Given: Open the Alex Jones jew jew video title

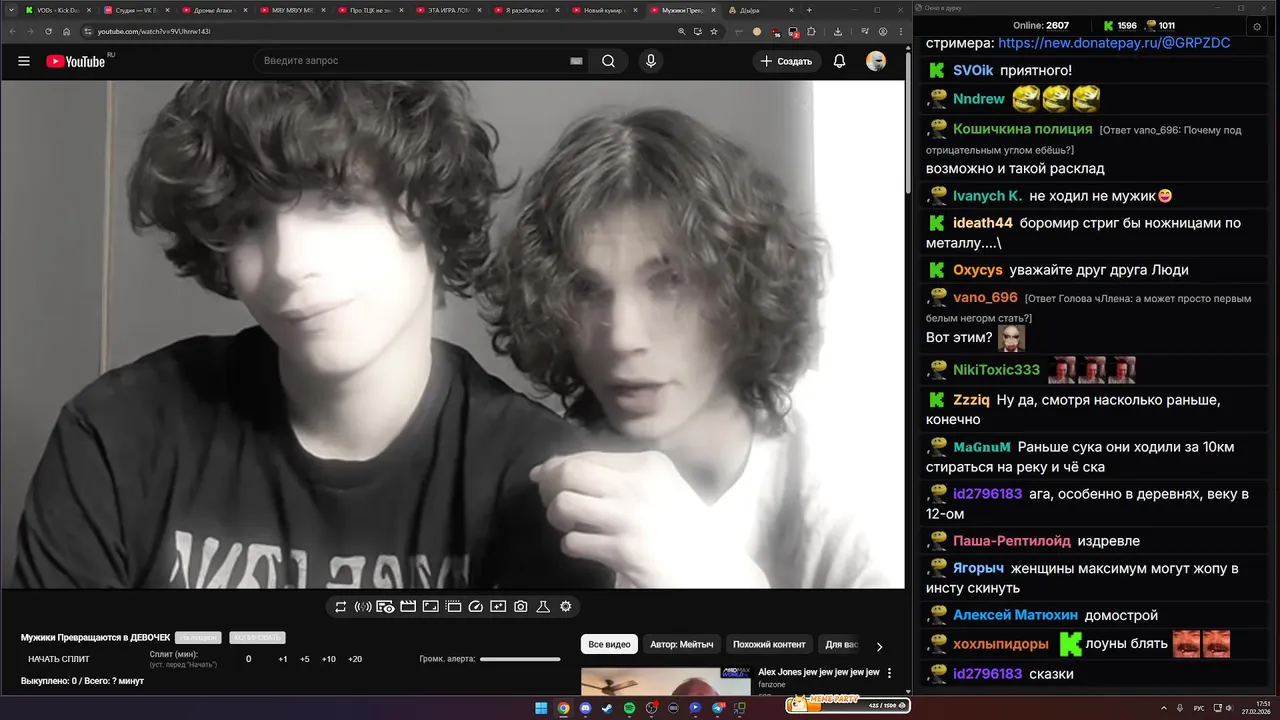Looking at the screenshot, I should pos(818,672).
